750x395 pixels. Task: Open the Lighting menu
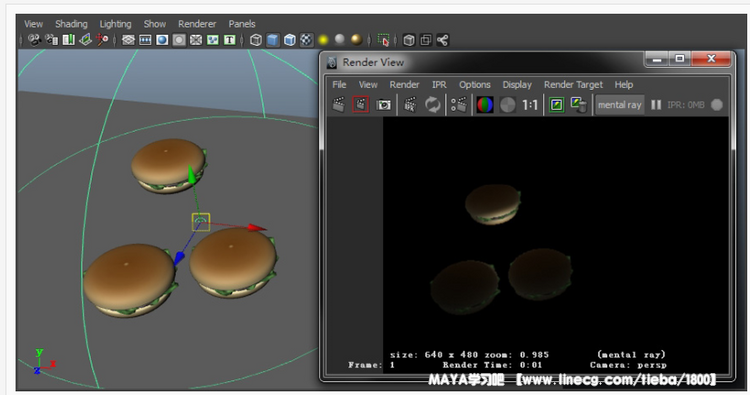115,24
